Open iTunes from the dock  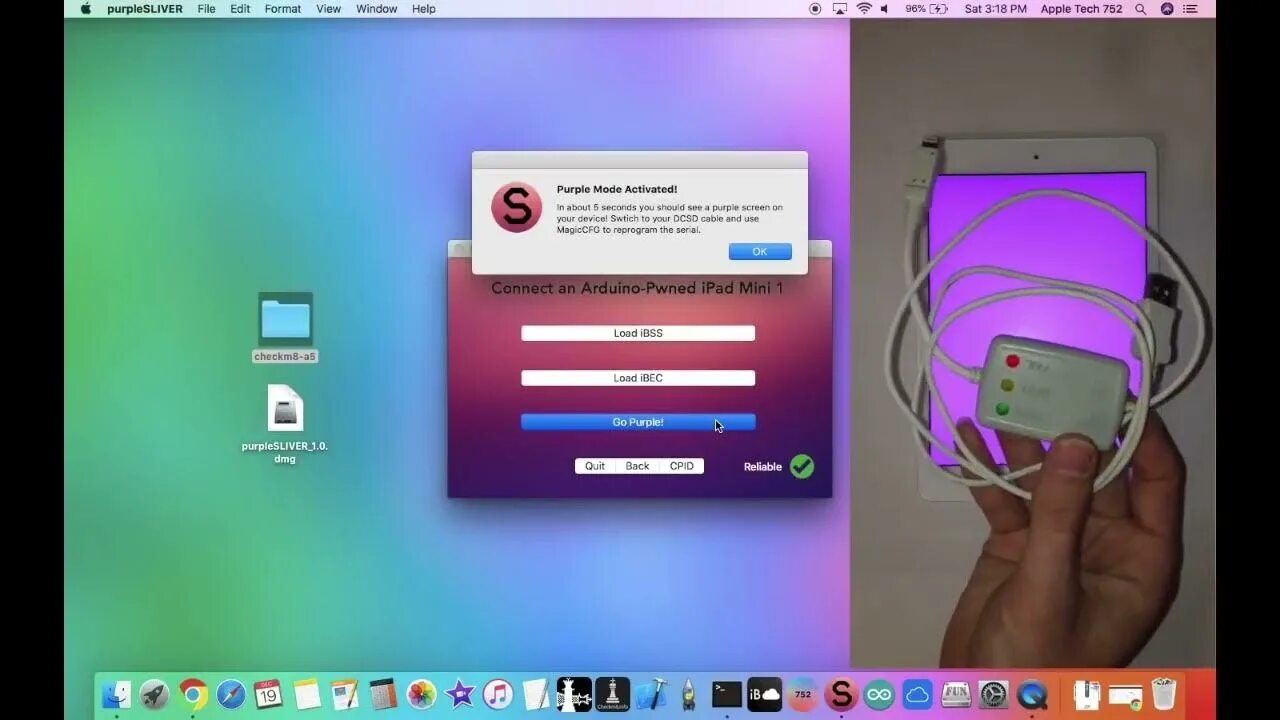point(498,693)
